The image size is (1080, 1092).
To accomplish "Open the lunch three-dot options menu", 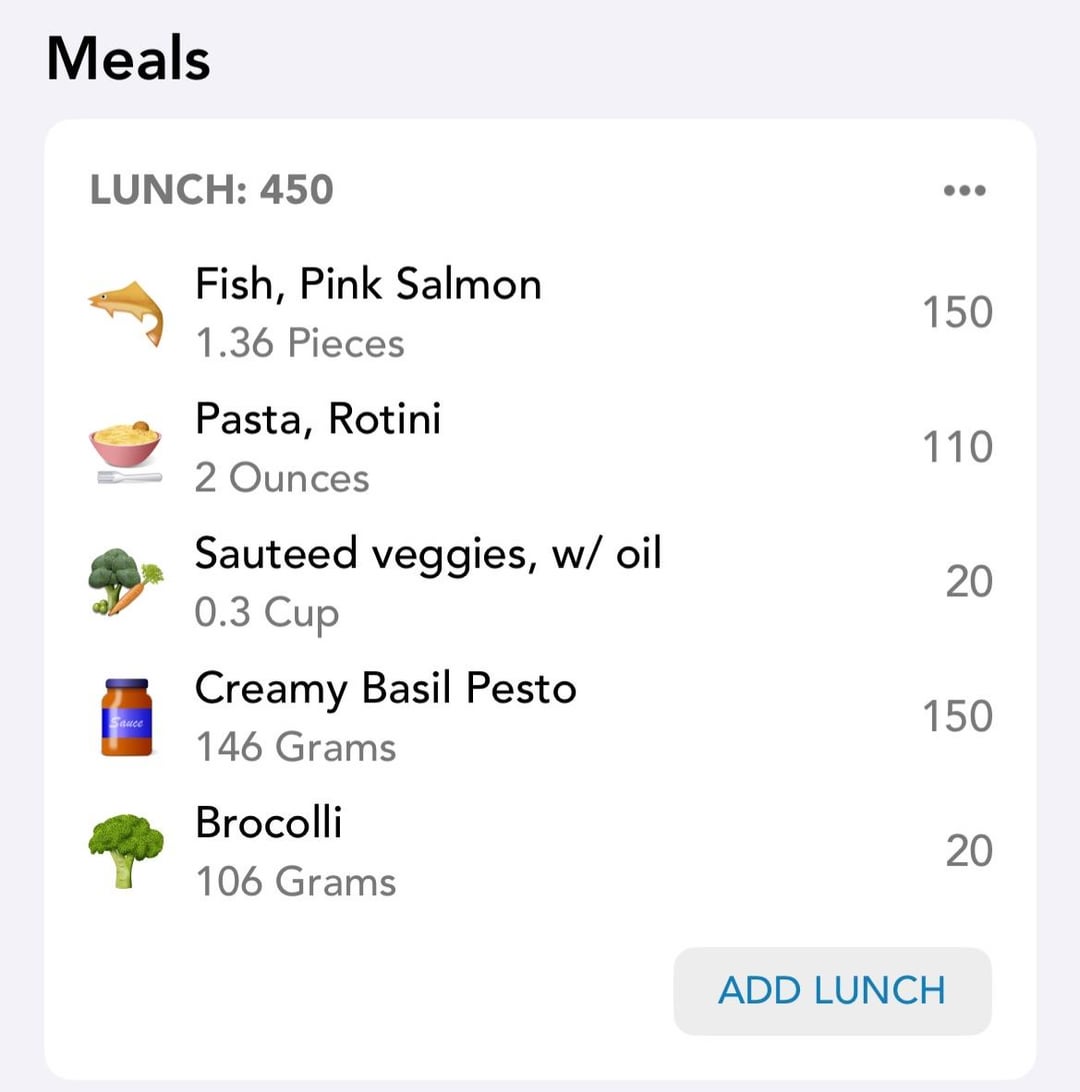I will 964,190.
